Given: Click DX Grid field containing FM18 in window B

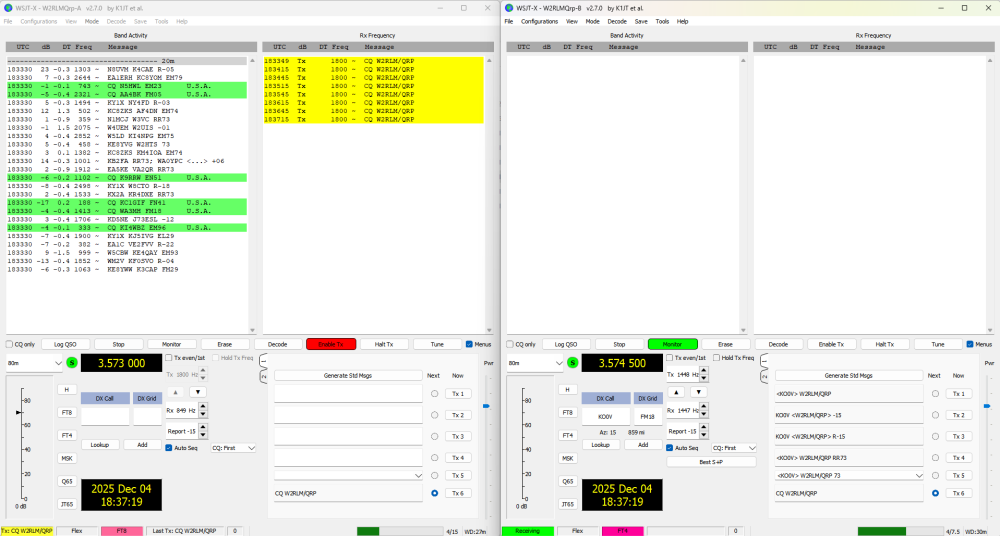Looking at the screenshot, I should [x=648, y=417].
